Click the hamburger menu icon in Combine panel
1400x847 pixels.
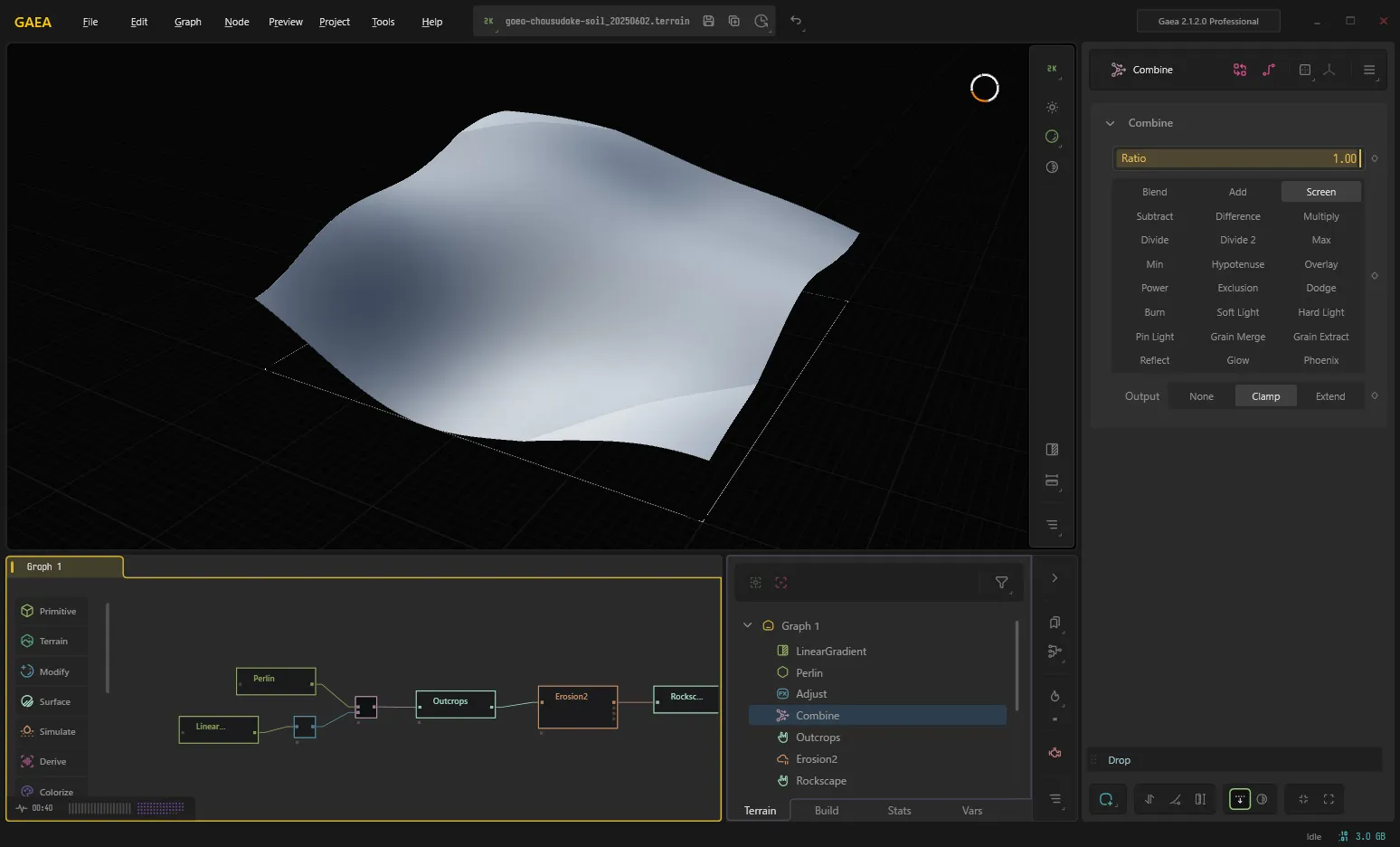coord(1369,70)
